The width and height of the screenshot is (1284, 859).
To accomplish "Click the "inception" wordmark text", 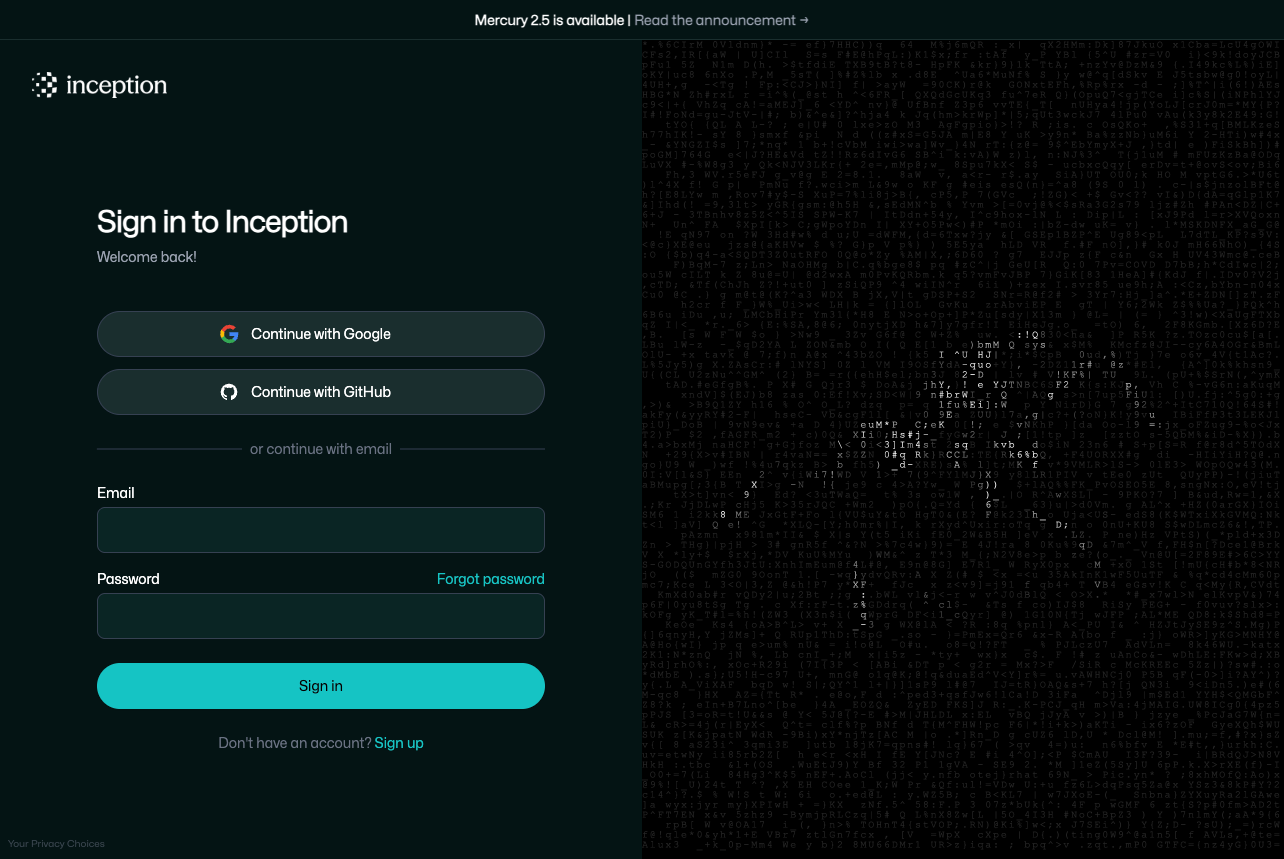I will (116, 86).
